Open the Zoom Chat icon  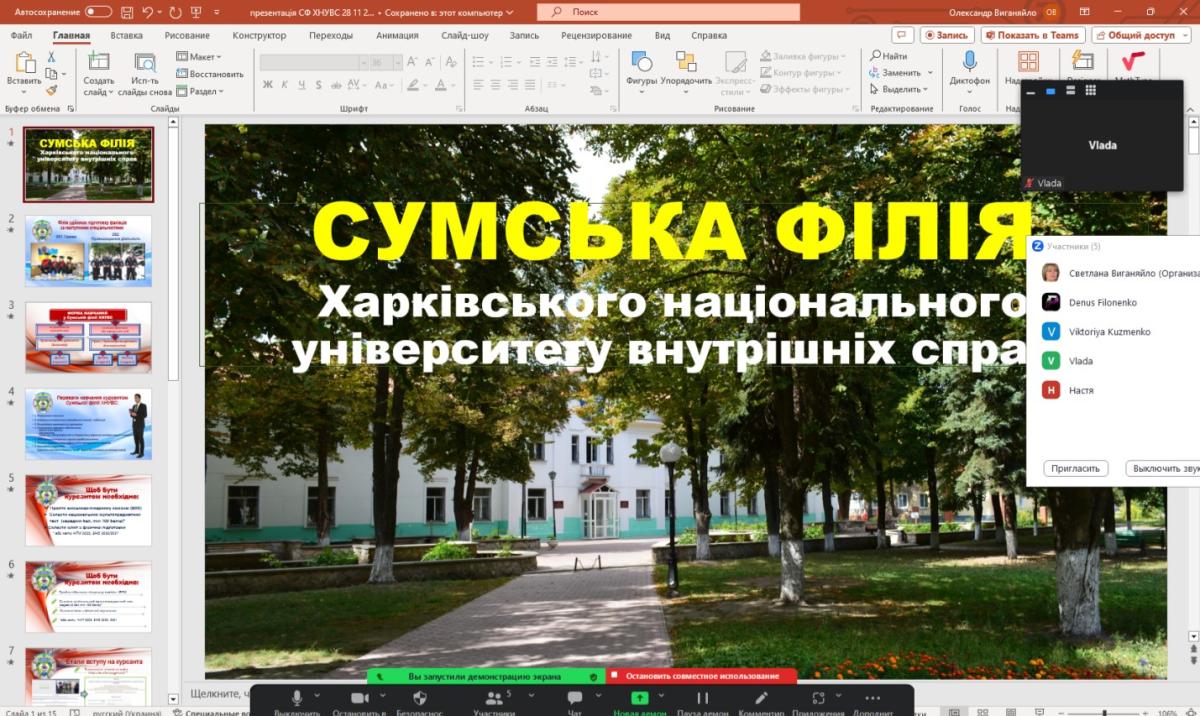coord(574,698)
